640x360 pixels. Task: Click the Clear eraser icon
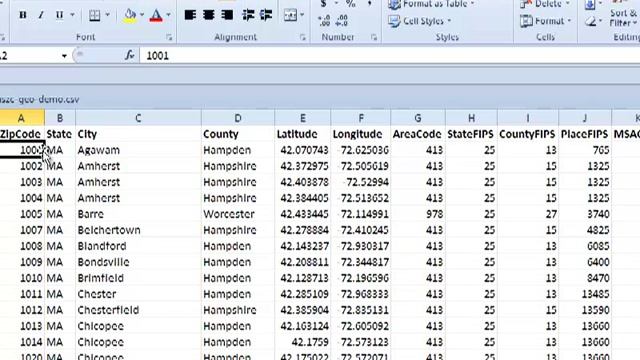pyautogui.click(x=590, y=21)
